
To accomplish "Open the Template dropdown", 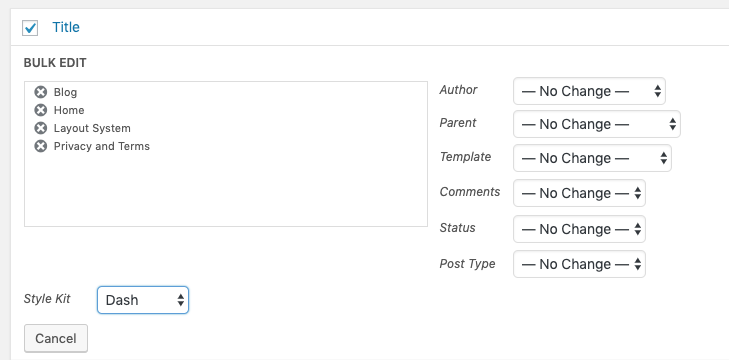I will click(x=592, y=158).
